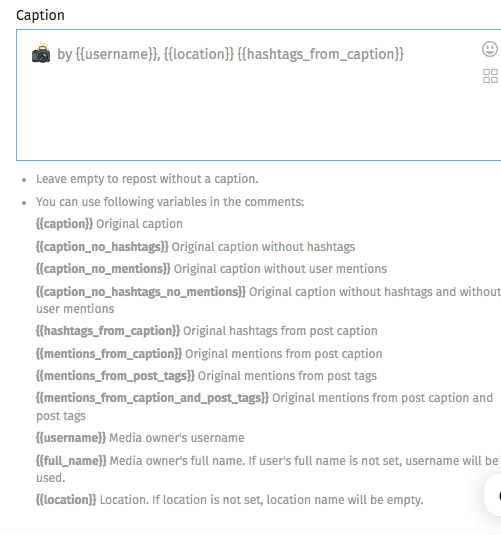Click the floating widget at bottom right

(492, 495)
